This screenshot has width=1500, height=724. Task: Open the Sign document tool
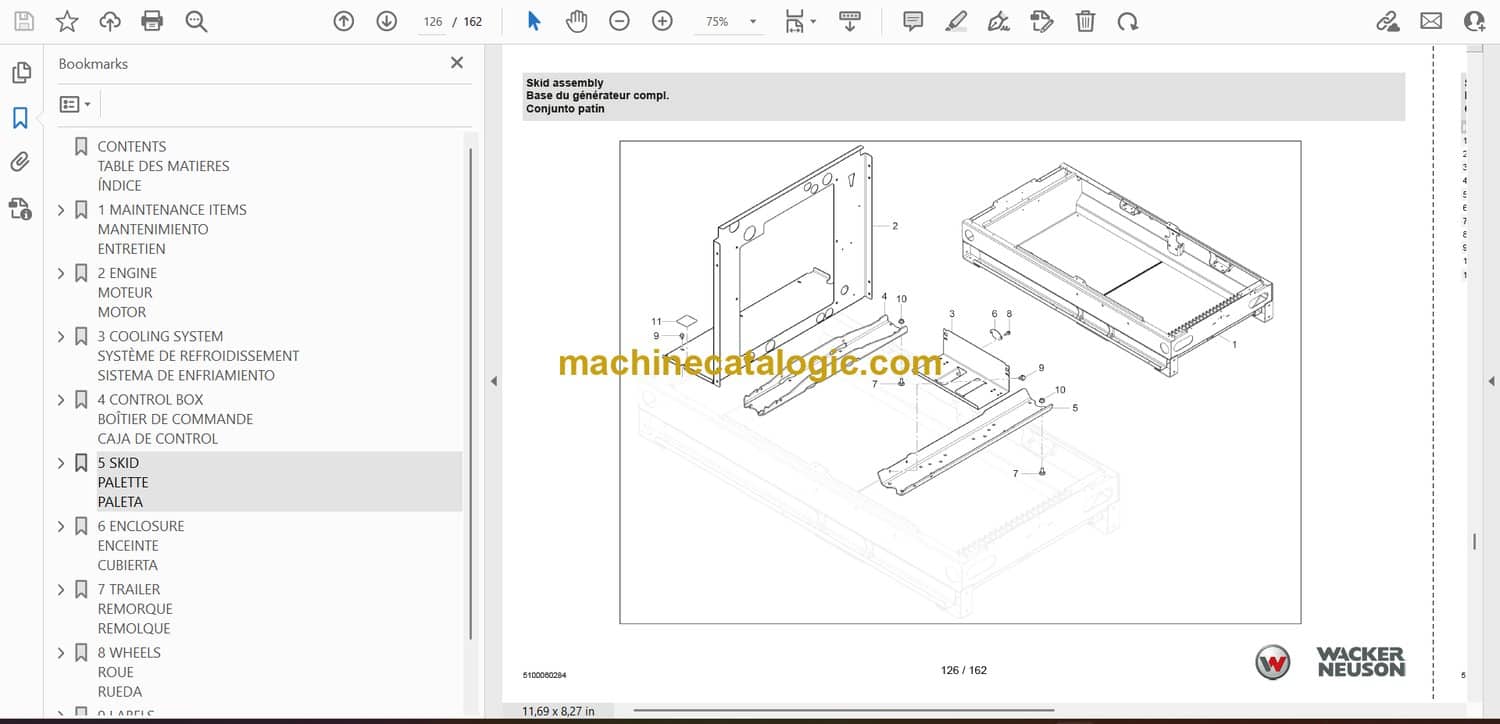point(998,21)
